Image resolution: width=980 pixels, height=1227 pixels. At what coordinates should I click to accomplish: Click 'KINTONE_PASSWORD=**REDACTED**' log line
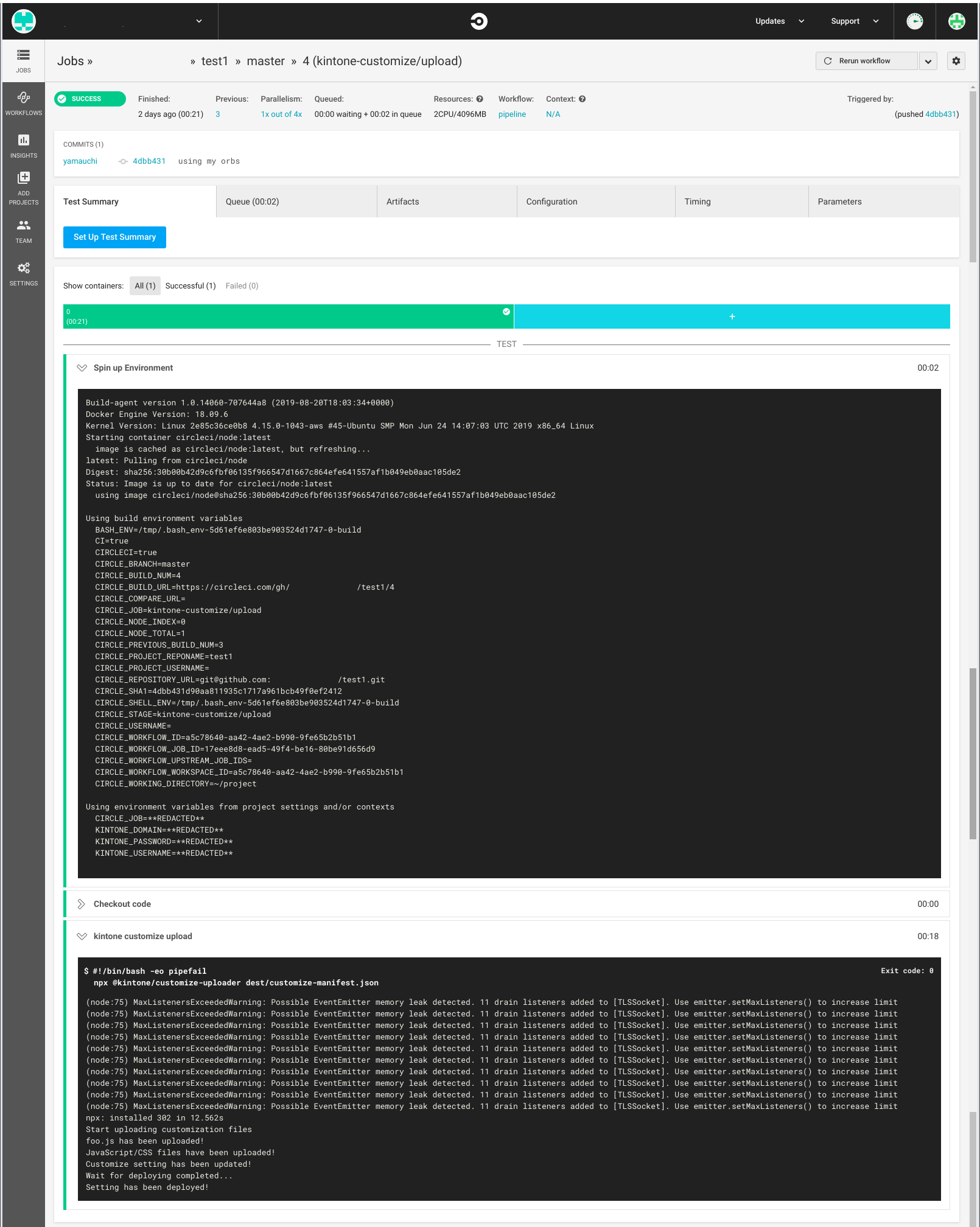pyautogui.click(x=164, y=842)
